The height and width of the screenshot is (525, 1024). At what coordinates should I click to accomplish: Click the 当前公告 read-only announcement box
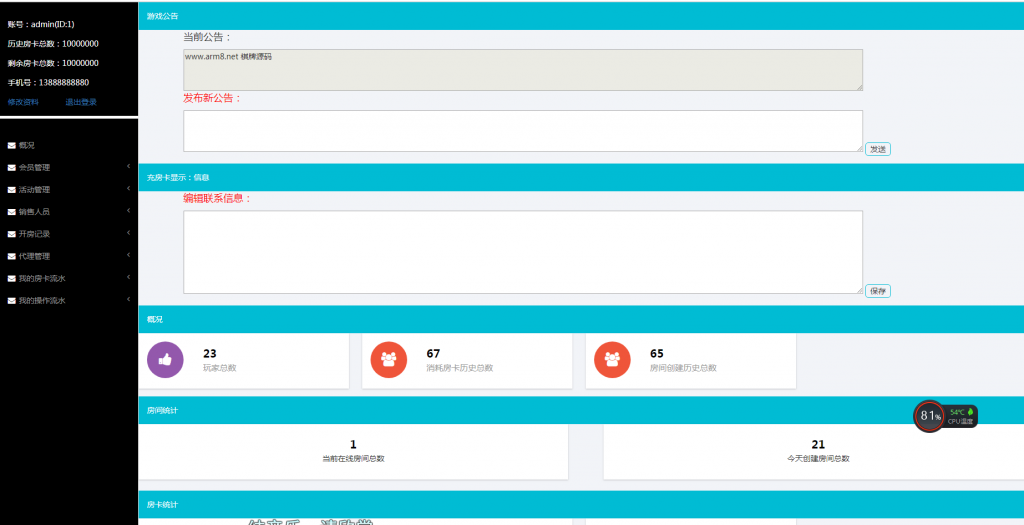522,70
